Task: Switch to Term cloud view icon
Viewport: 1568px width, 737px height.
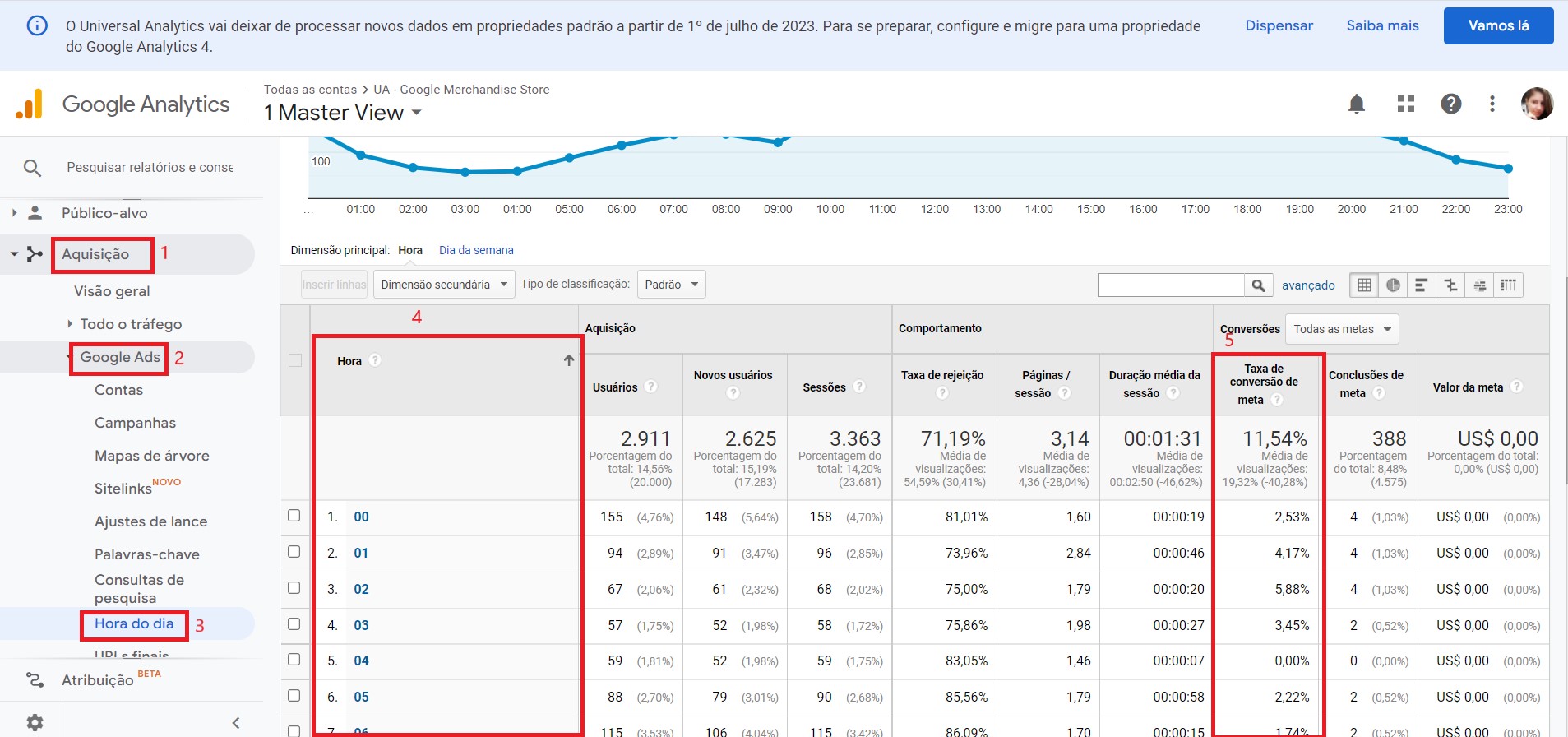Action: tap(1479, 285)
